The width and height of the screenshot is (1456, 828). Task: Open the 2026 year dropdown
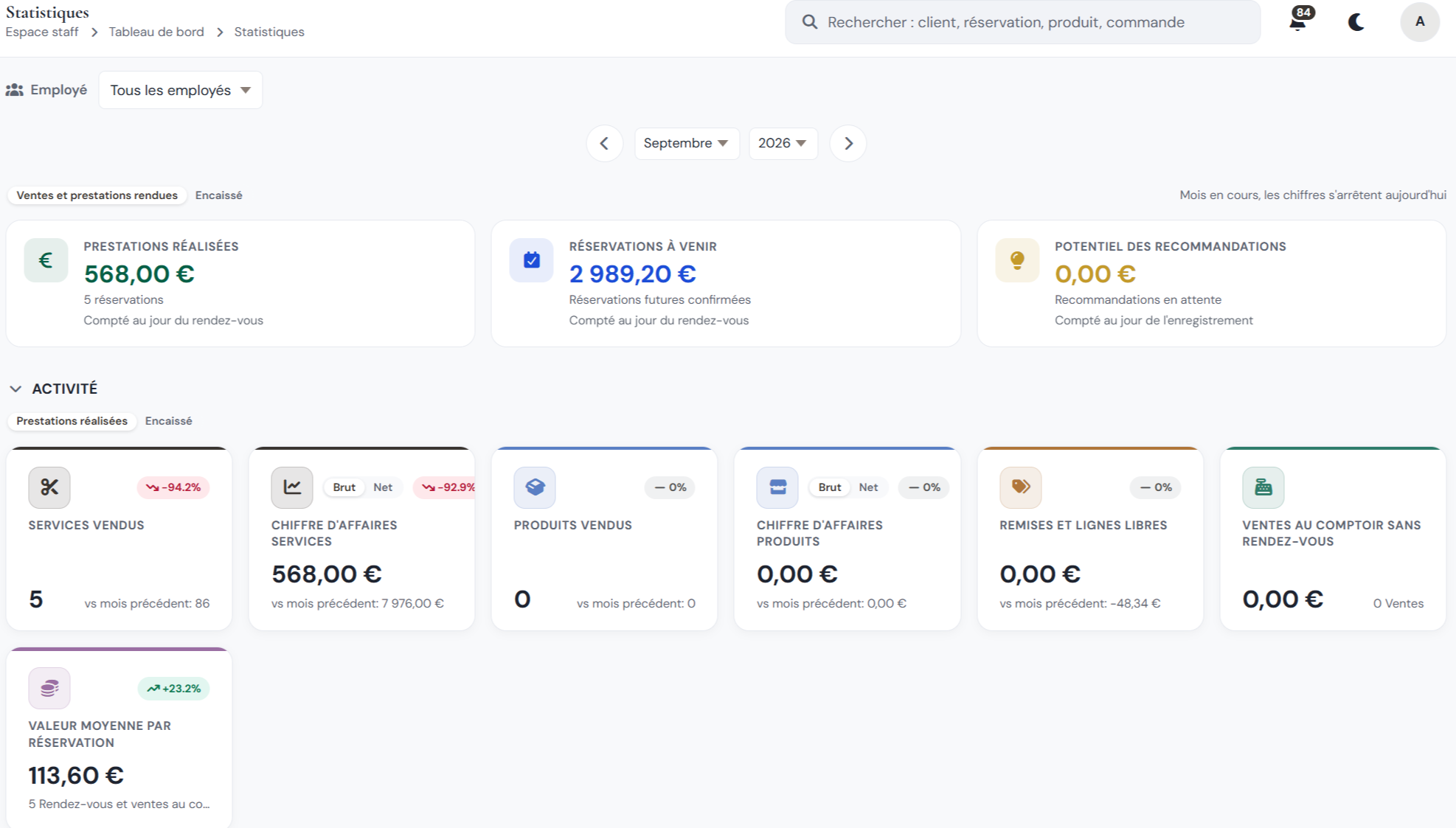pos(783,143)
